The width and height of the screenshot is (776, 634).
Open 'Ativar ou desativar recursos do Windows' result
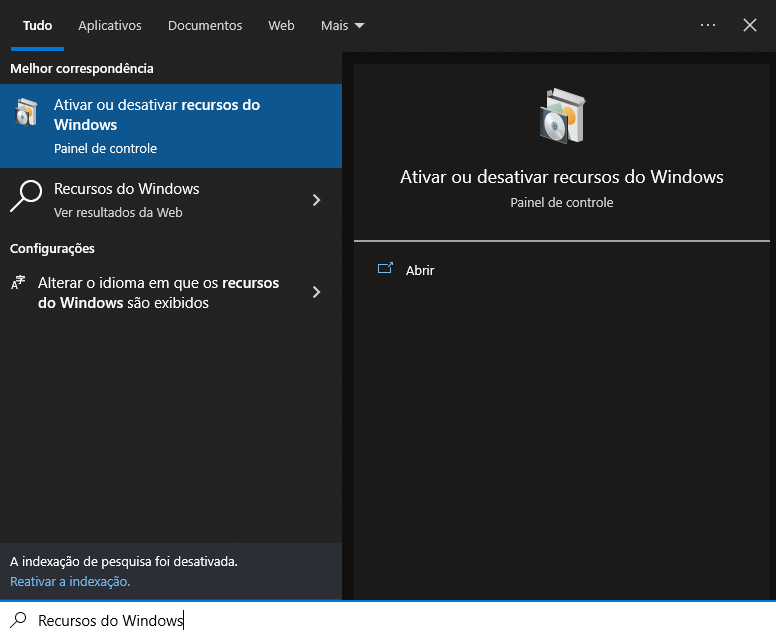coord(171,126)
